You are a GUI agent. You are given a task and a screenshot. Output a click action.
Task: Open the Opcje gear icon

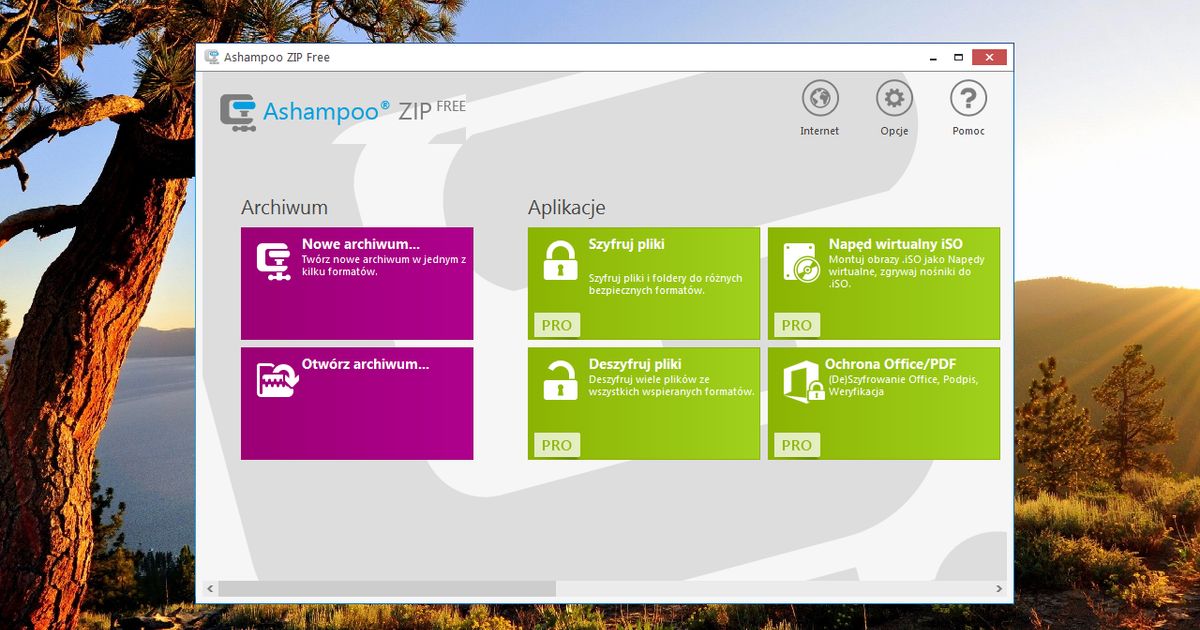[x=894, y=98]
